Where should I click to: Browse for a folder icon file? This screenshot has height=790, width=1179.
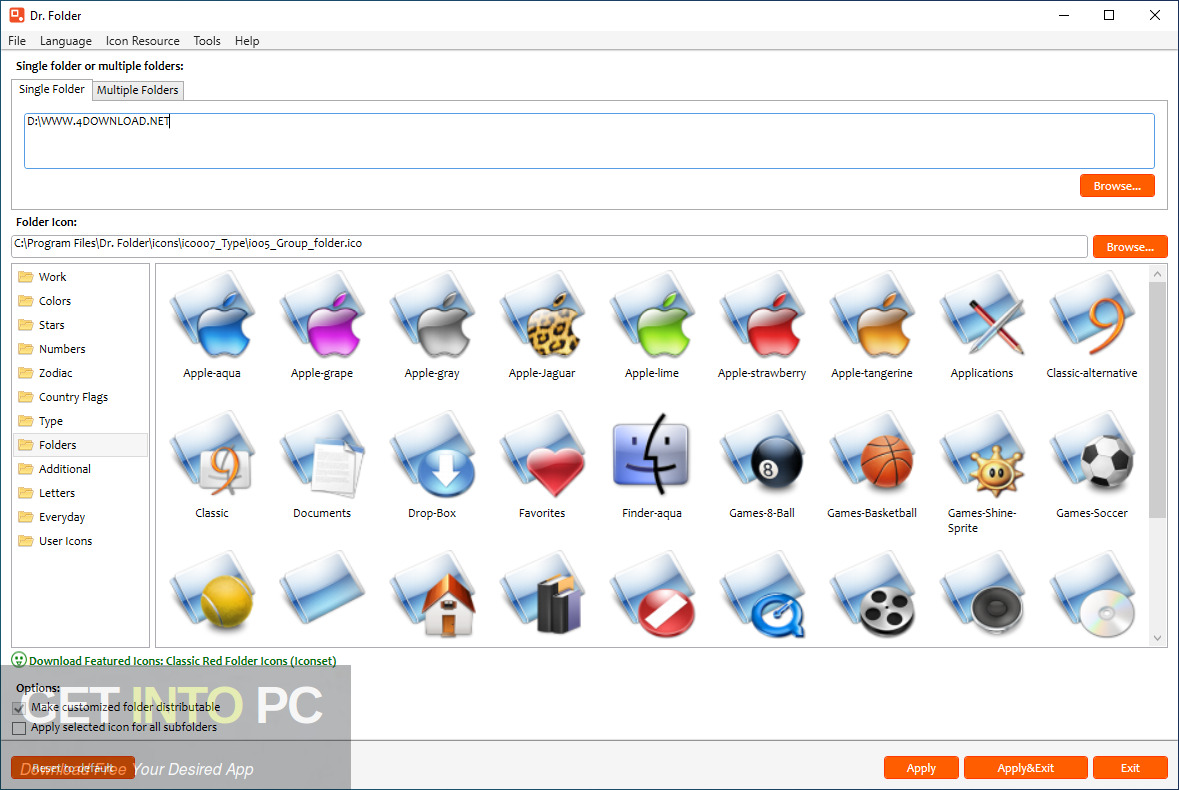[1129, 247]
